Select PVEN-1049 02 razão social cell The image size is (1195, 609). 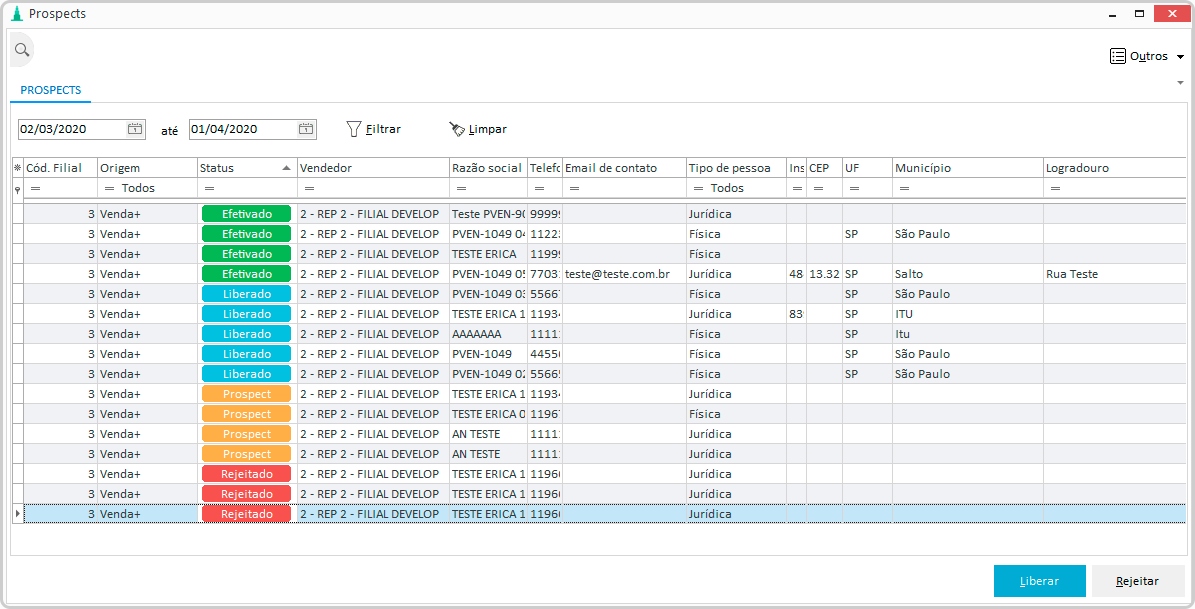click(x=489, y=374)
